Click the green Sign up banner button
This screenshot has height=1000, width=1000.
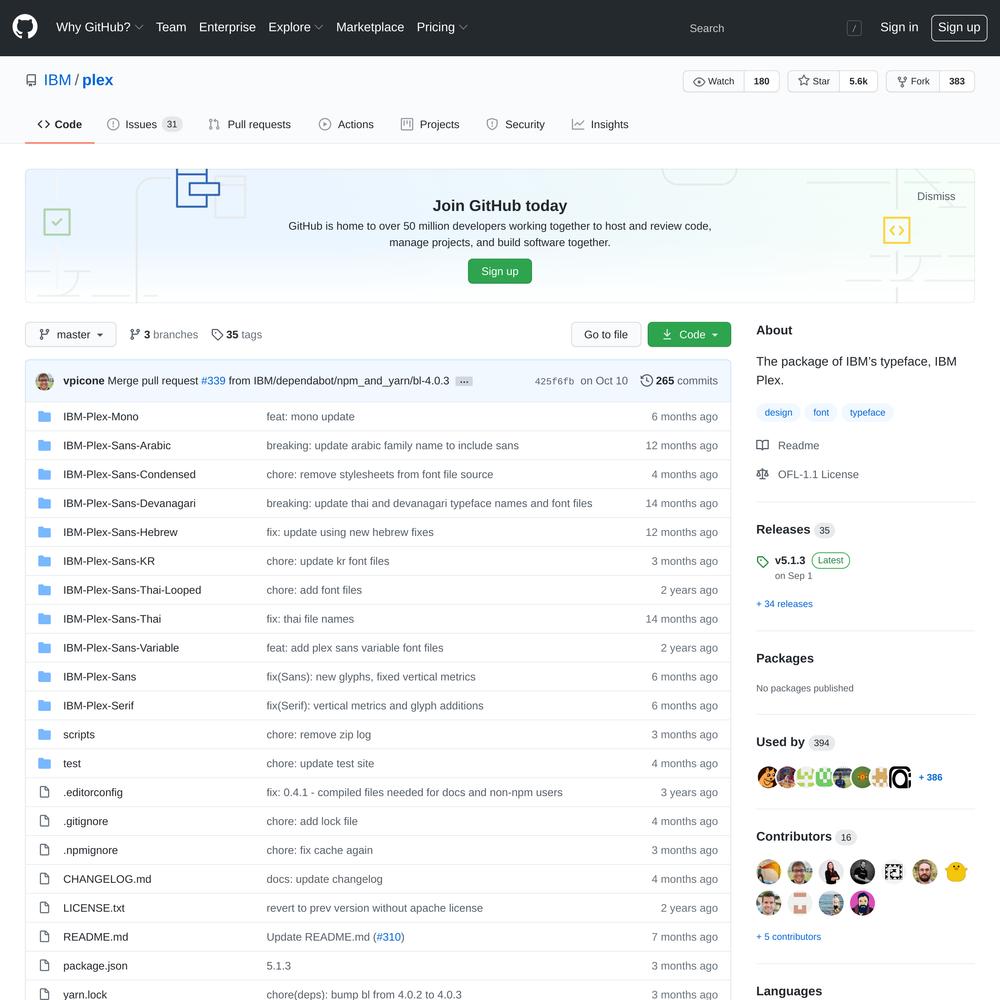click(x=499, y=271)
